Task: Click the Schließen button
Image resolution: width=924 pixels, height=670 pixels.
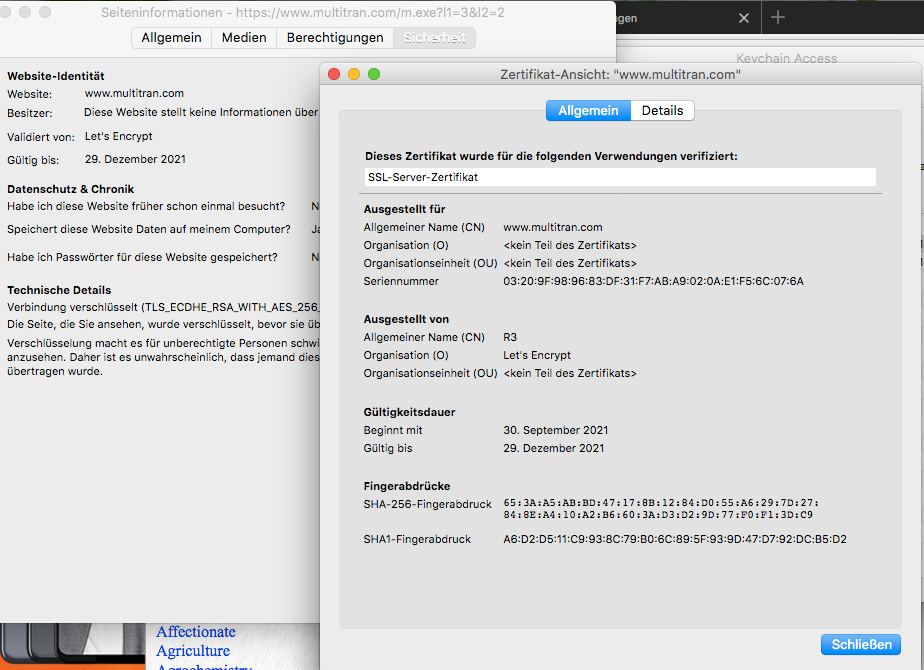Action: point(860,645)
